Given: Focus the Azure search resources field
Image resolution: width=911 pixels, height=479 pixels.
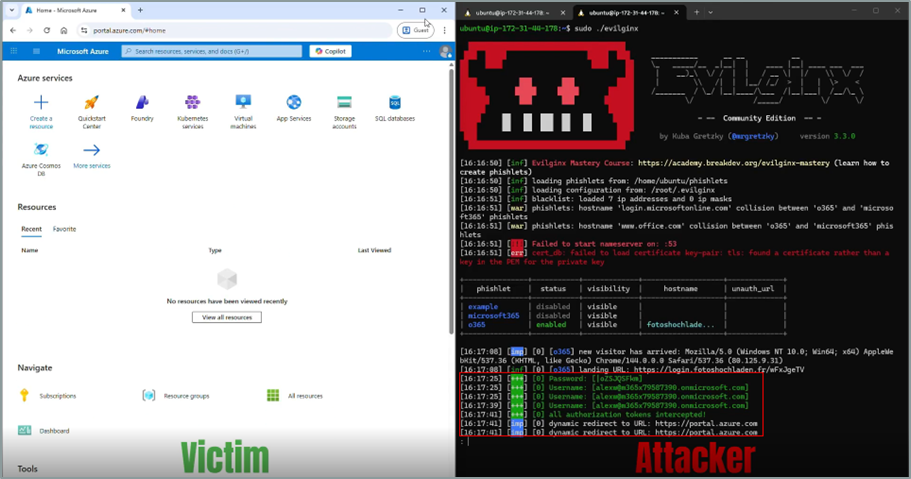Looking at the screenshot, I should 212,51.
